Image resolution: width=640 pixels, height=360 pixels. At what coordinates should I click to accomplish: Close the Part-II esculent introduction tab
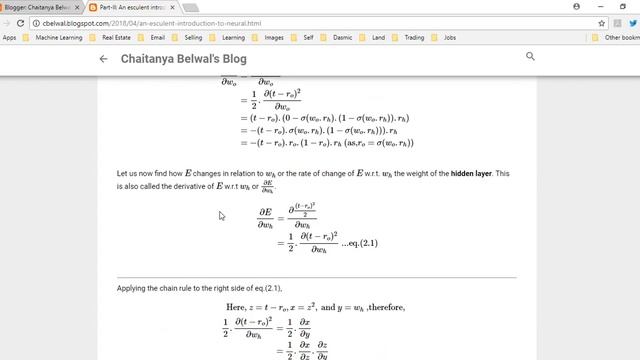[172, 7]
